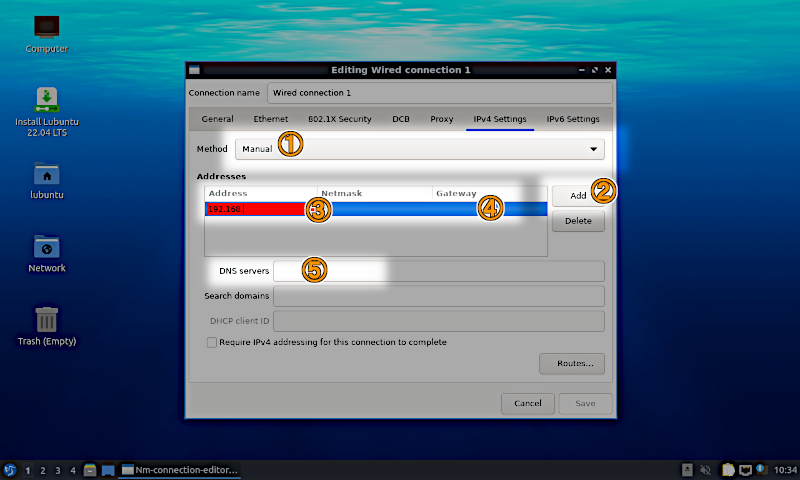The image size is (800, 480).
Task: Open the Method dropdown showing Manual
Action: coord(419,149)
